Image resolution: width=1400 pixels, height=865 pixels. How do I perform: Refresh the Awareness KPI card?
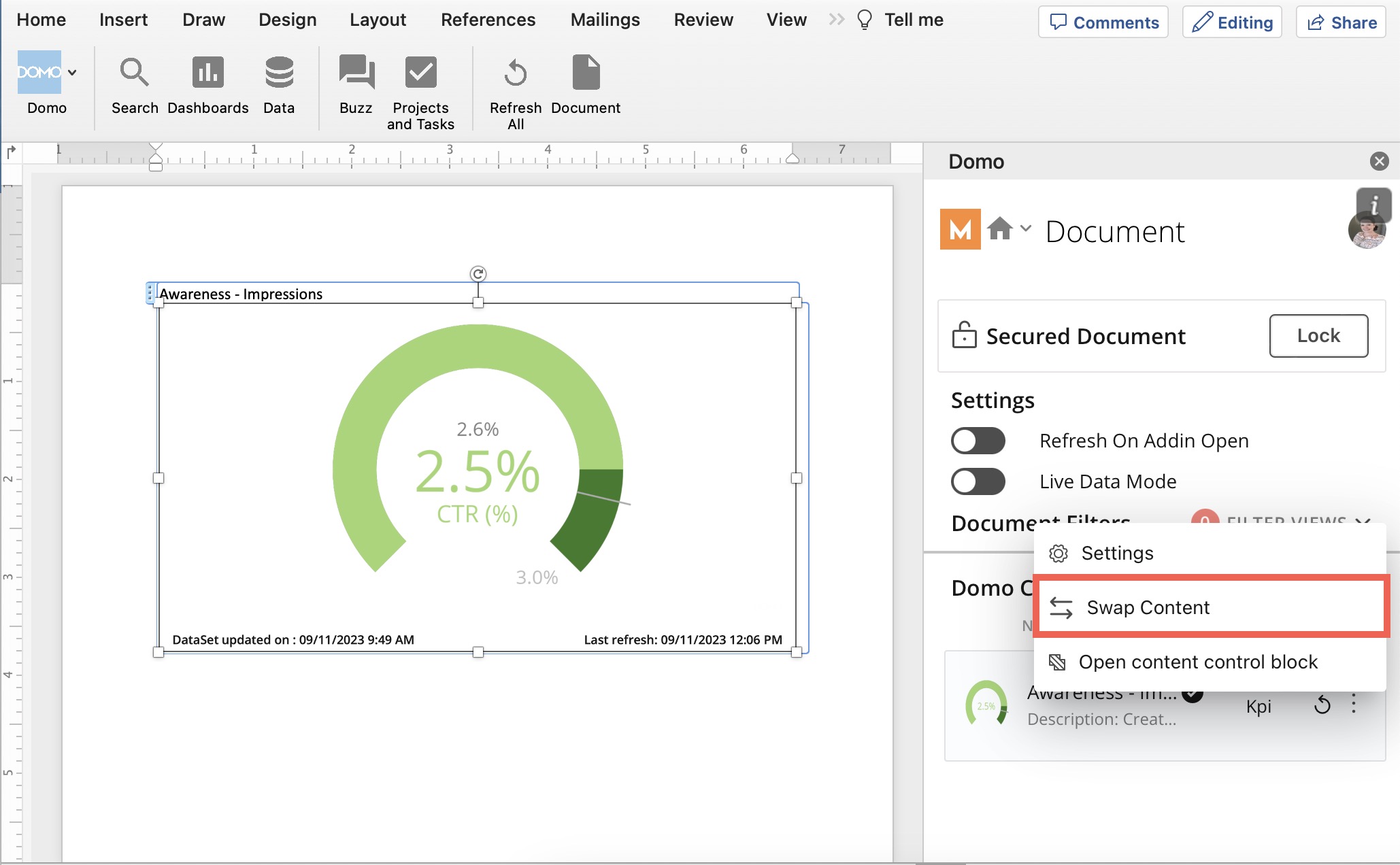coord(1322,705)
